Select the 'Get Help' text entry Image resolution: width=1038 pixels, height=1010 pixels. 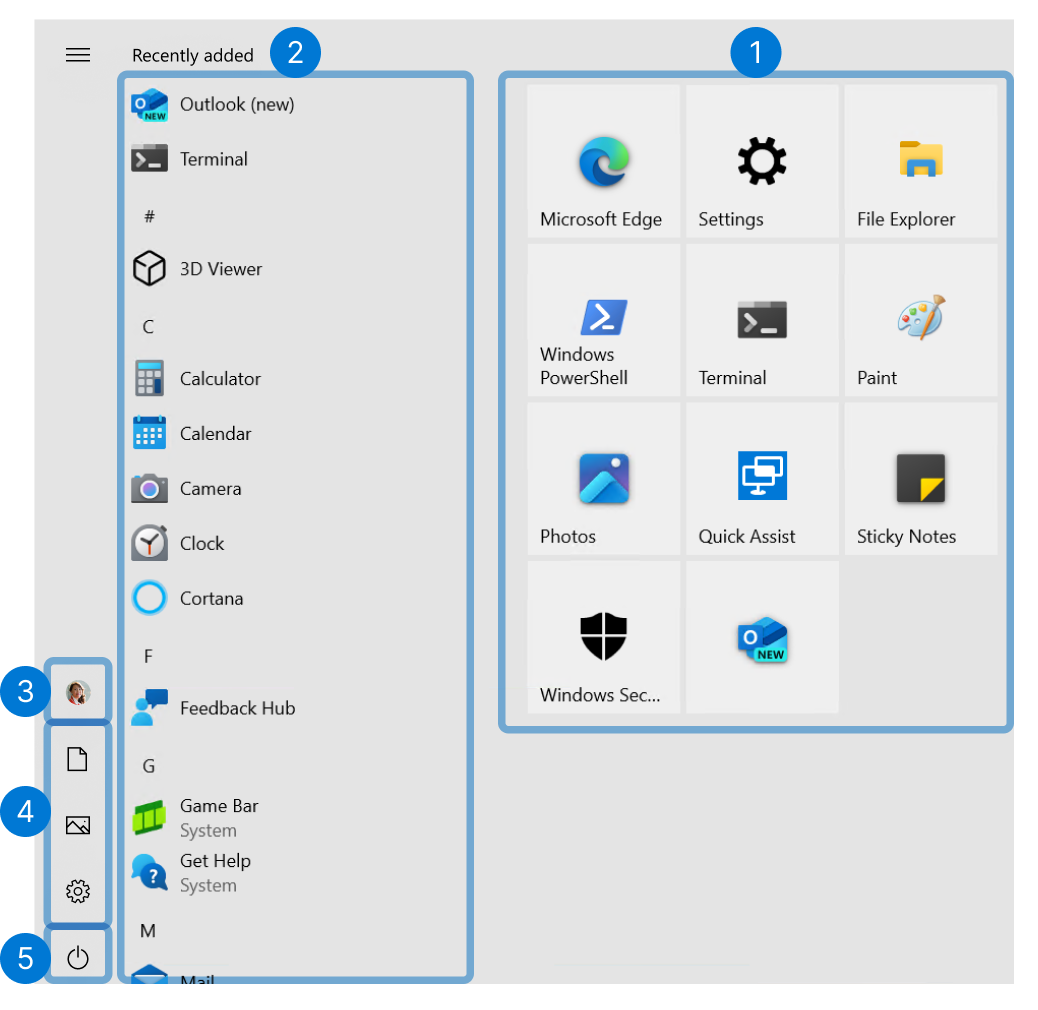(x=215, y=861)
